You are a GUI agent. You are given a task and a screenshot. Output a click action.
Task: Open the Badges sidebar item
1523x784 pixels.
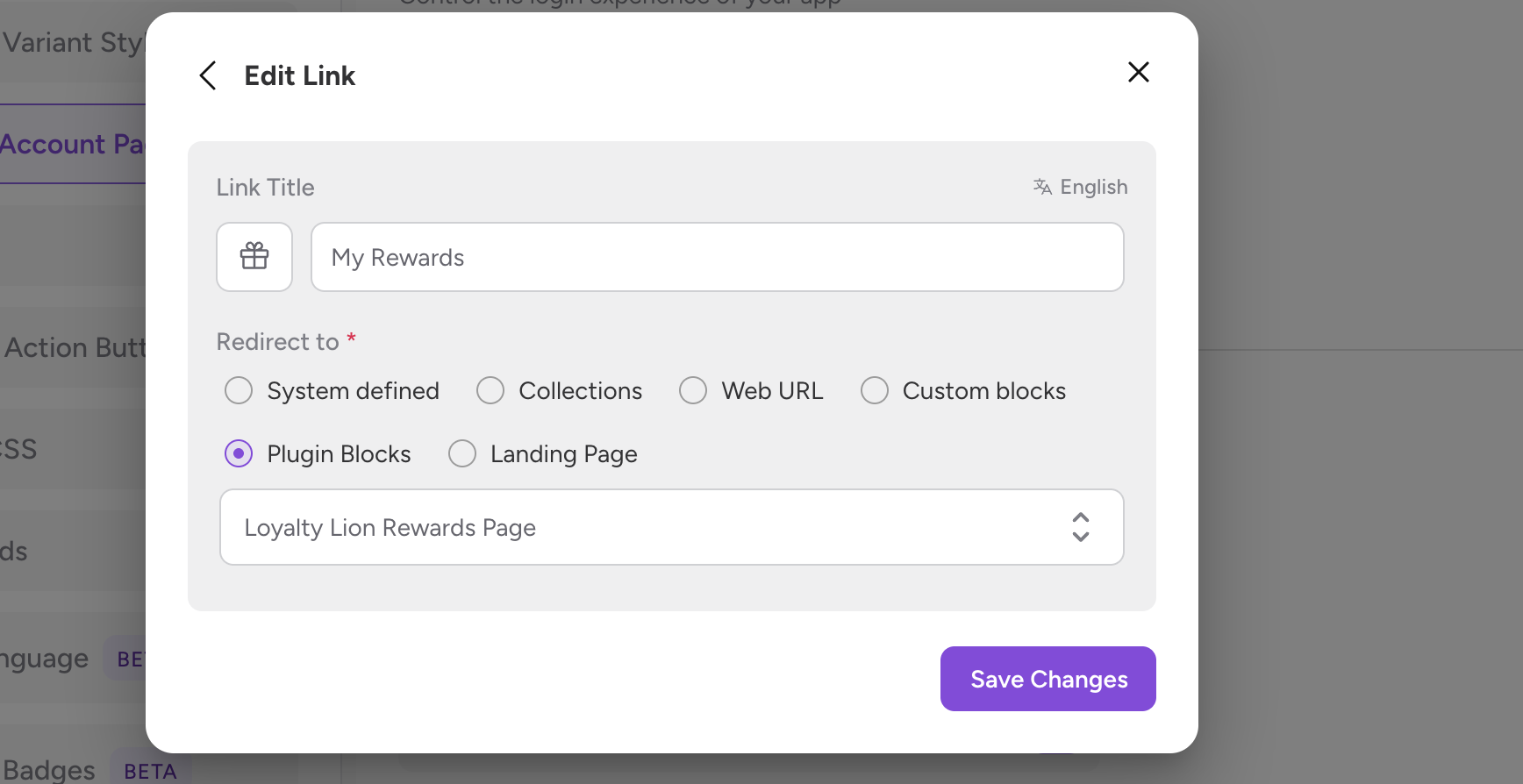[49, 770]
